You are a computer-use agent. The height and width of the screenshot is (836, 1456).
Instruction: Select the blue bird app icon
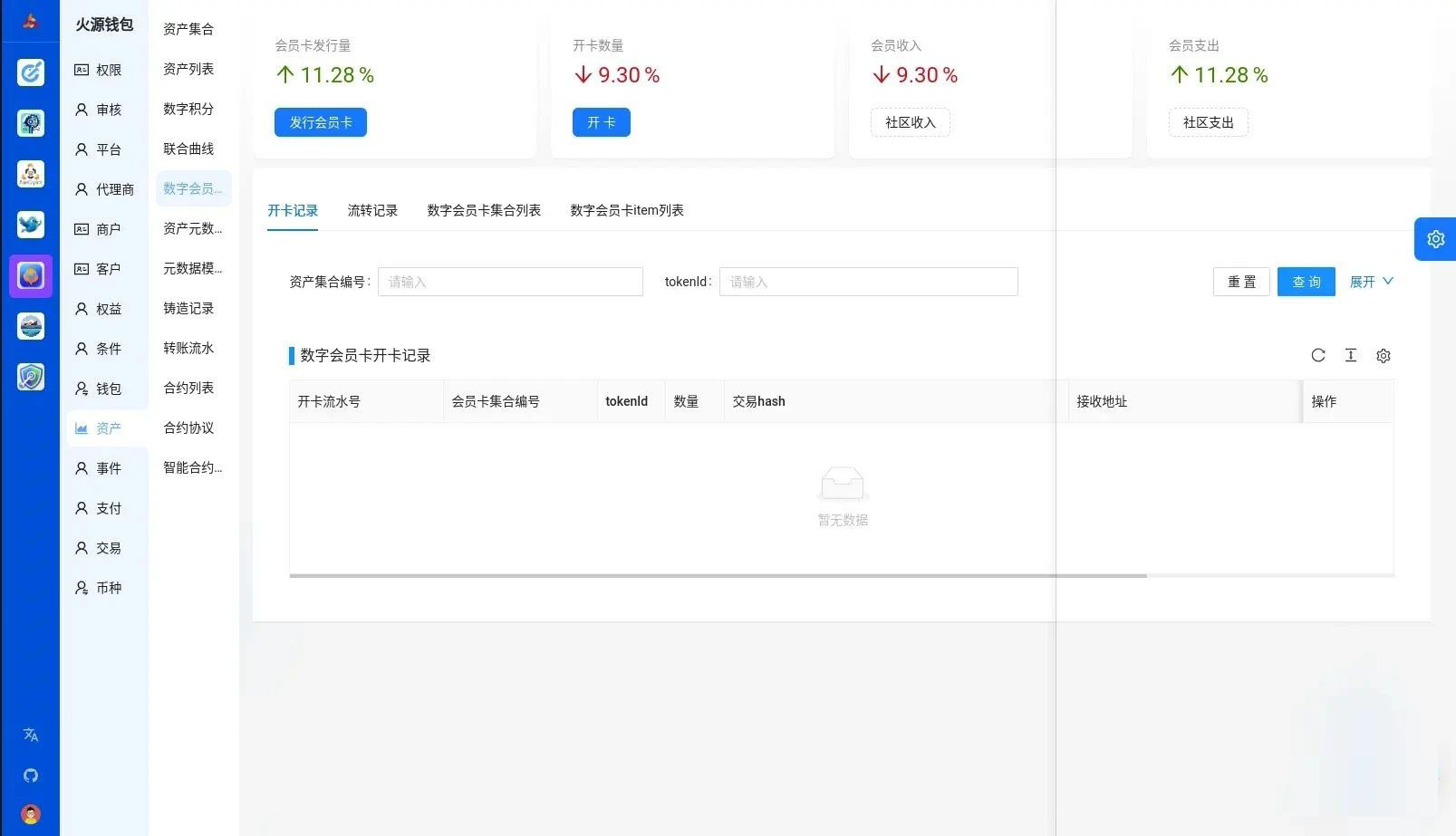coord(31,225)
